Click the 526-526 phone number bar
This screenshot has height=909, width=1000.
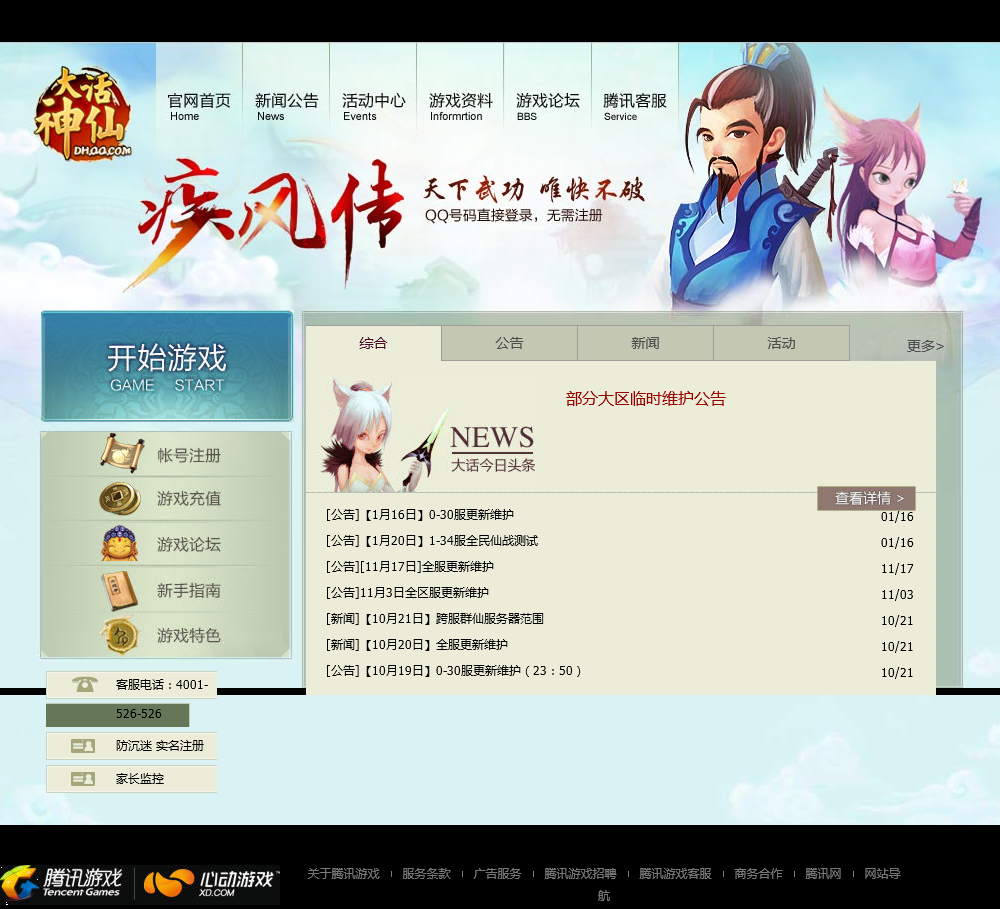click(x=117, y=714)
